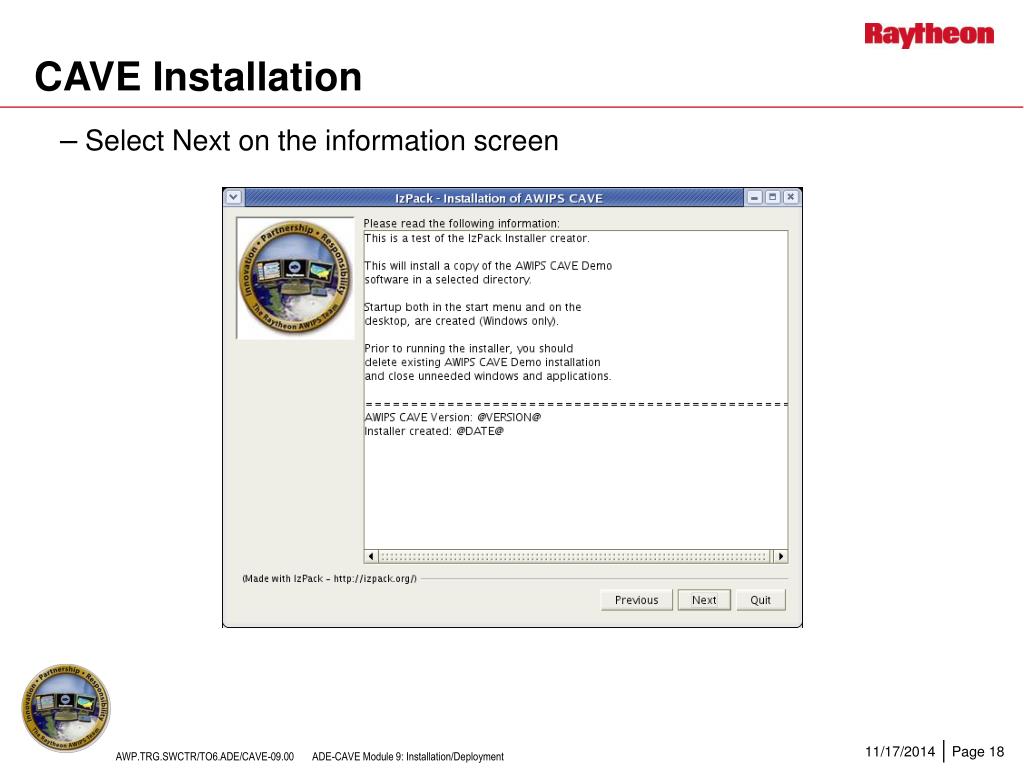
Task: Click the AWIPS team emblem in slide footer
Action: 66,707
